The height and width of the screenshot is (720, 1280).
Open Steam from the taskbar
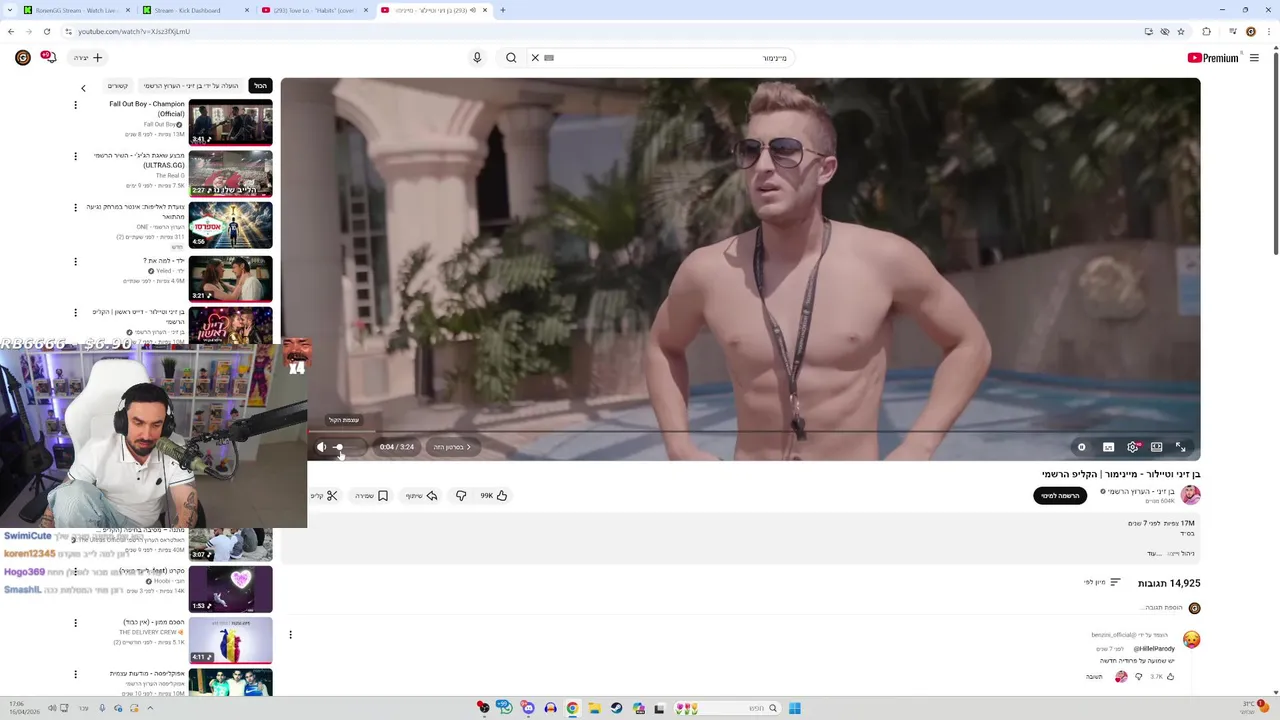click(616, 708)
